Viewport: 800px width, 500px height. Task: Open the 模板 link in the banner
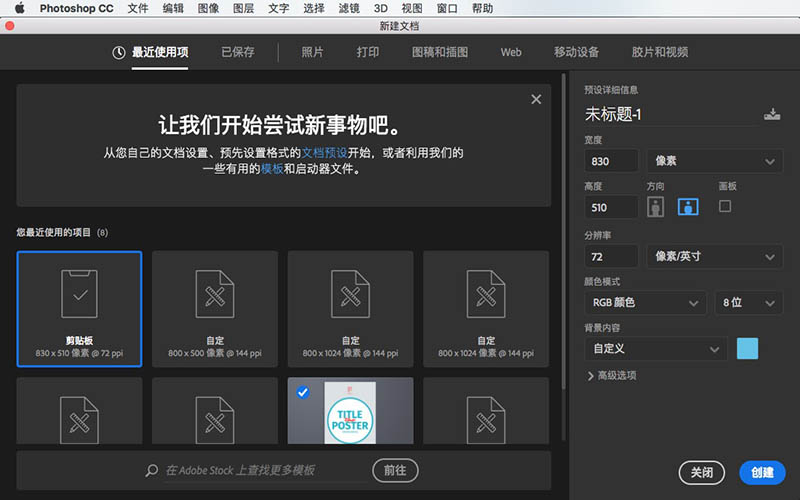coord(272,169)
